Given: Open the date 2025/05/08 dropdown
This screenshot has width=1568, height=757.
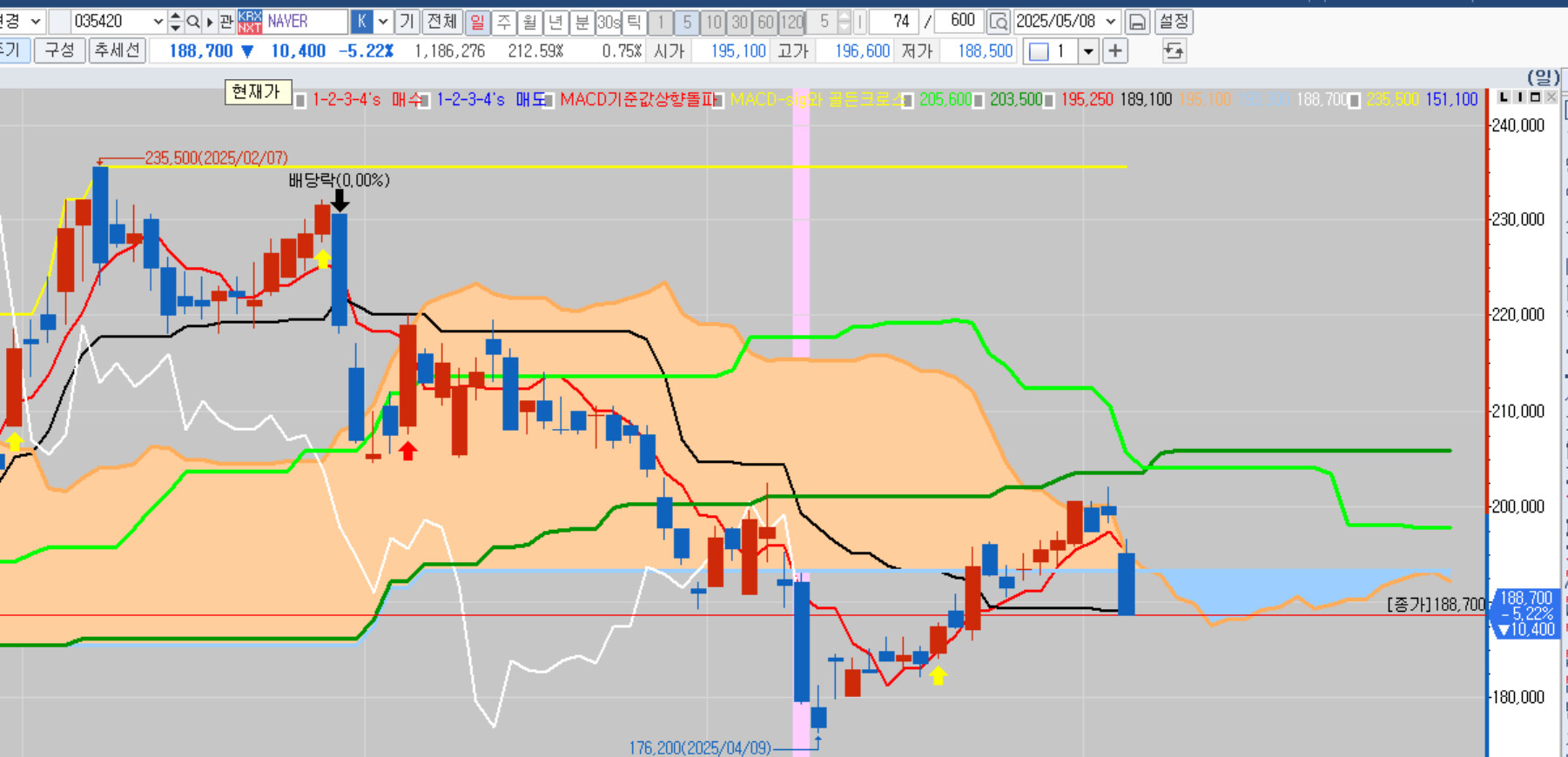Looking at the screenshot, I should [1111, 22].
